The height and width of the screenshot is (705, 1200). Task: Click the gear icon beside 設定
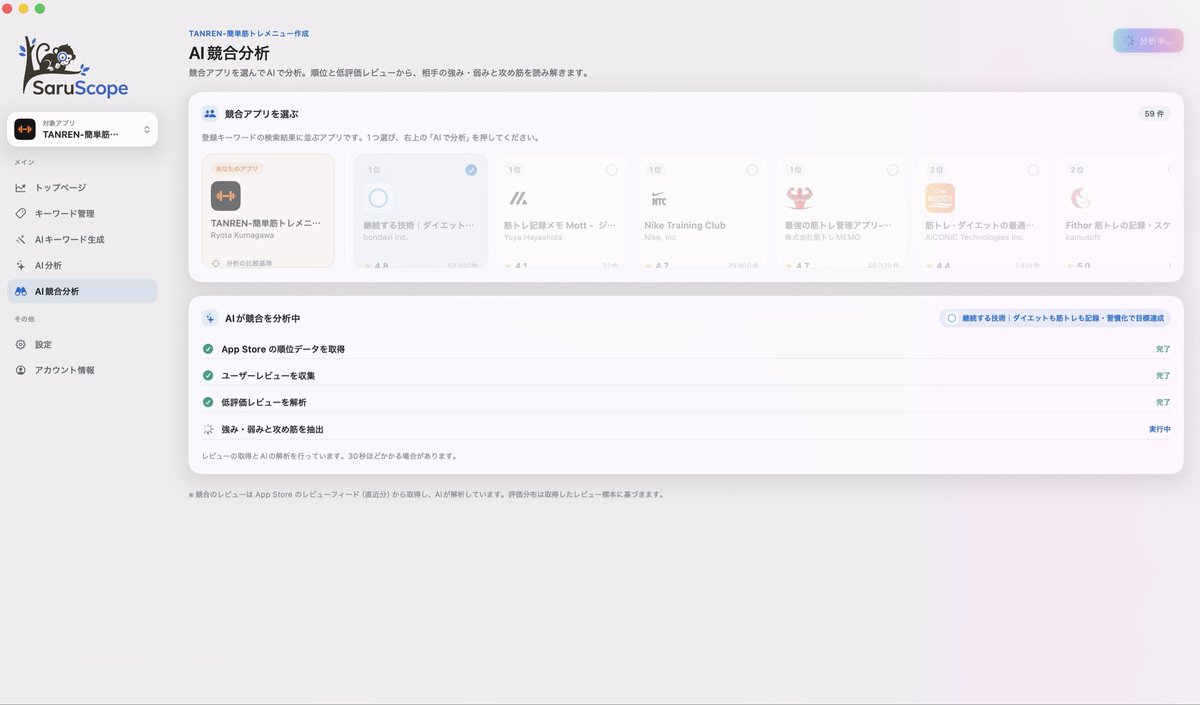tap(21, 344)
